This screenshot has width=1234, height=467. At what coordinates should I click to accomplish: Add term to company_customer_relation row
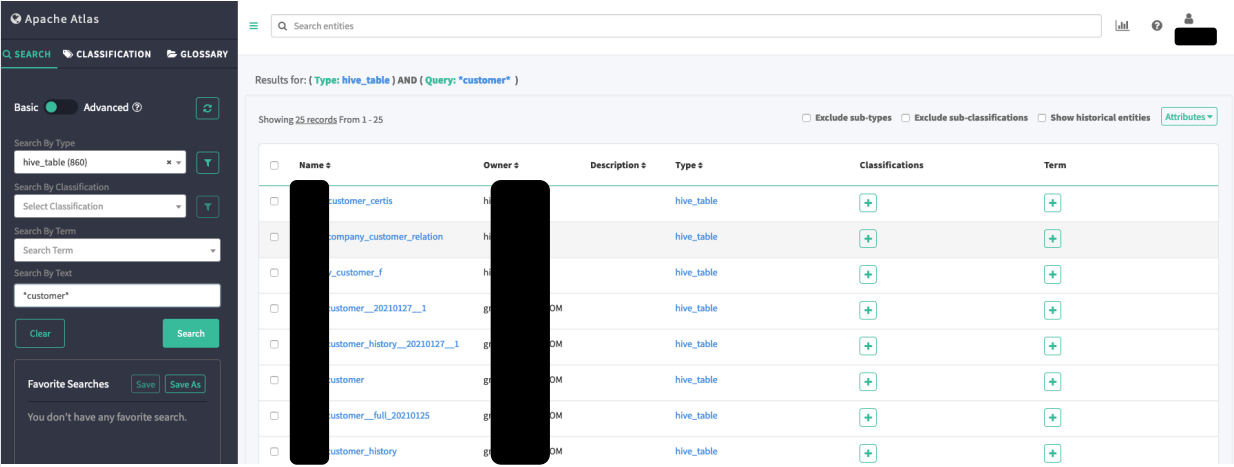[x=1052, y=238]
